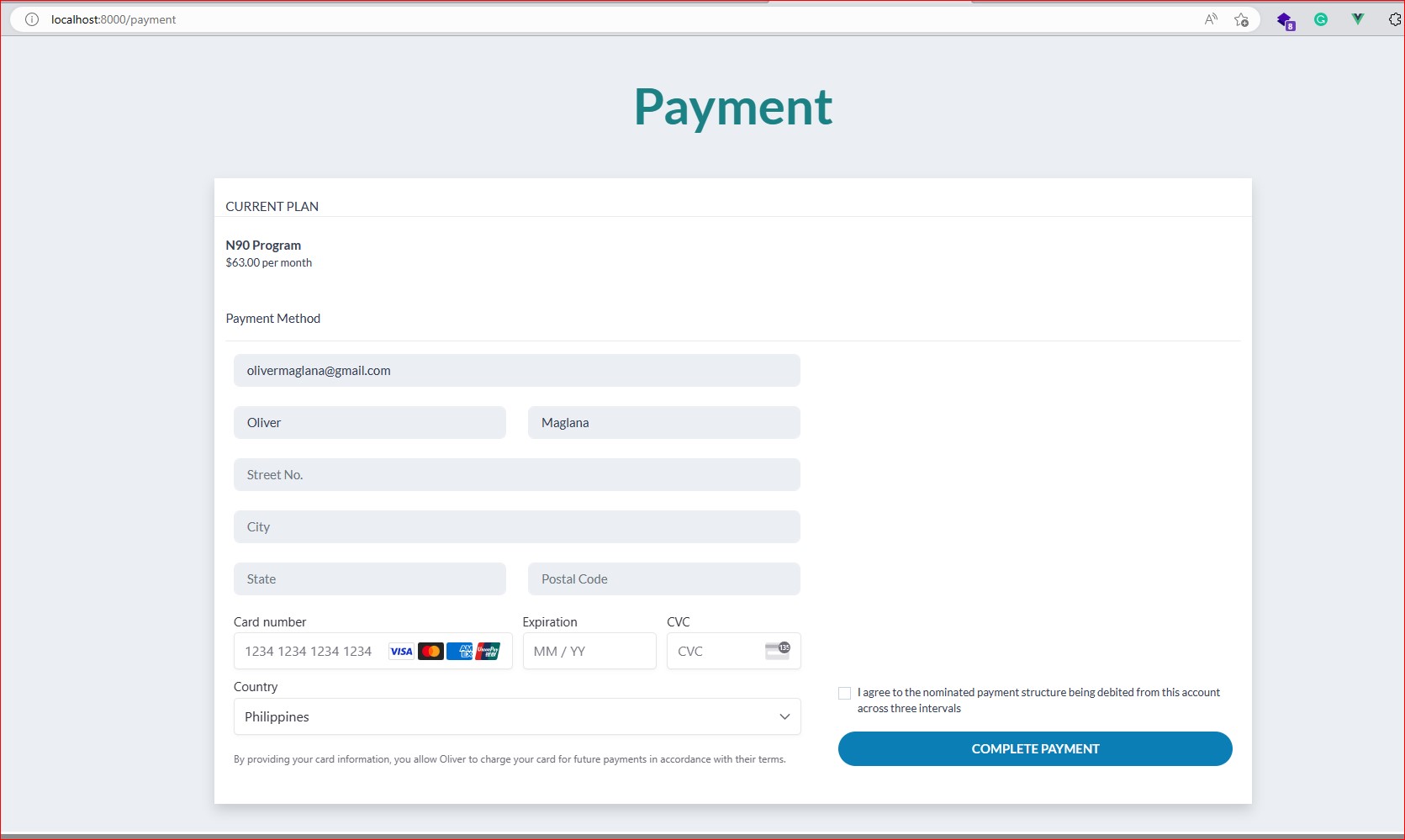Focus the MM / YY expiration field

click(589, 651)
